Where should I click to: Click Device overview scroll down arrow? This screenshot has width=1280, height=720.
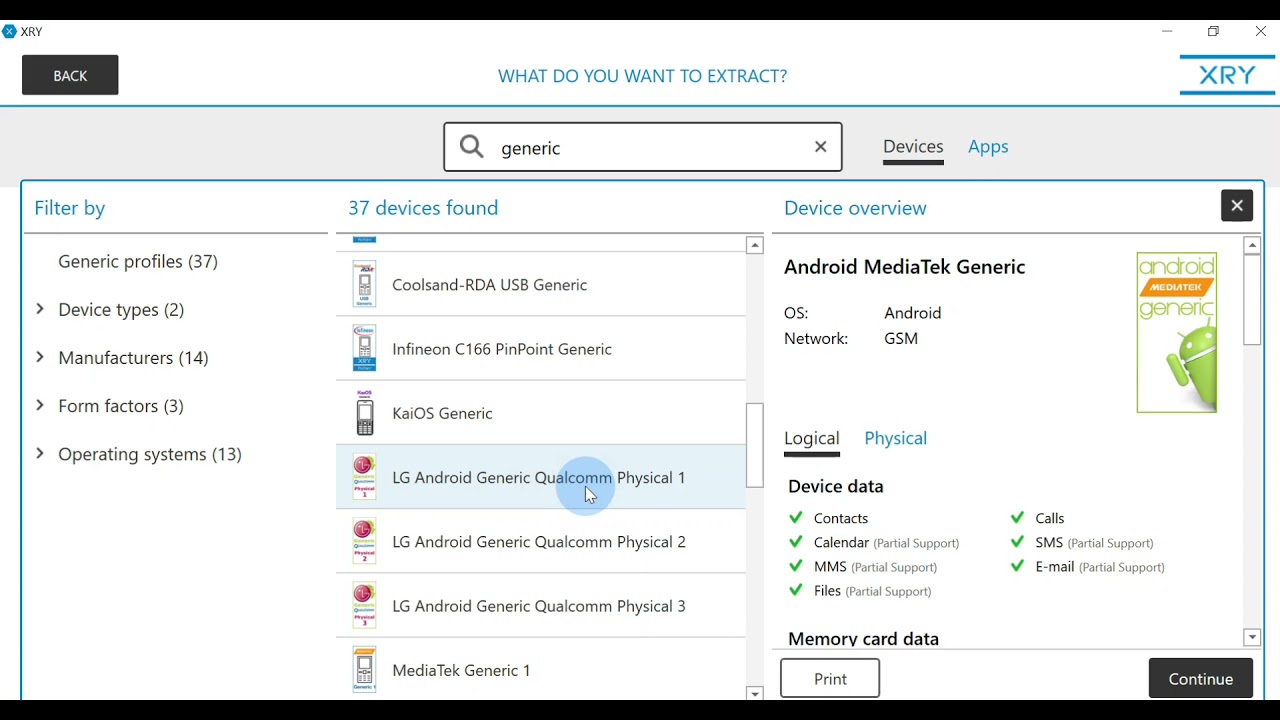pyautogui.click(x=1252, y=638)
